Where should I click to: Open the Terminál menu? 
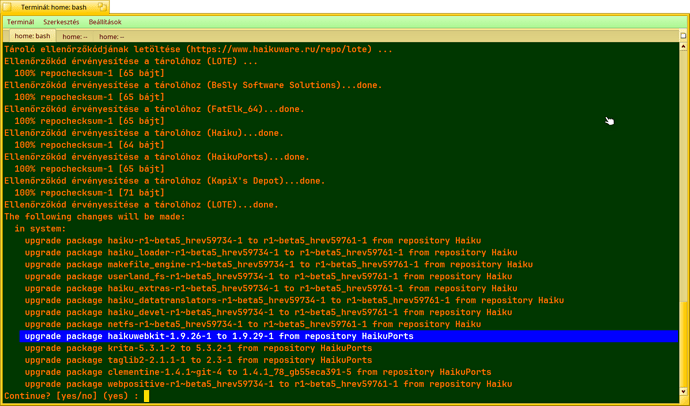coord(20,22)
